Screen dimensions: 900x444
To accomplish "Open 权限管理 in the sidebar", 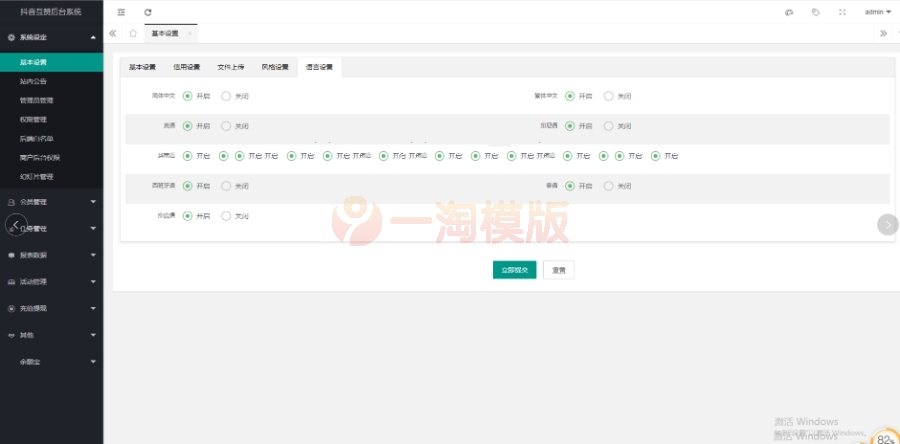I will pyautogui.click(x=52, y=119).
